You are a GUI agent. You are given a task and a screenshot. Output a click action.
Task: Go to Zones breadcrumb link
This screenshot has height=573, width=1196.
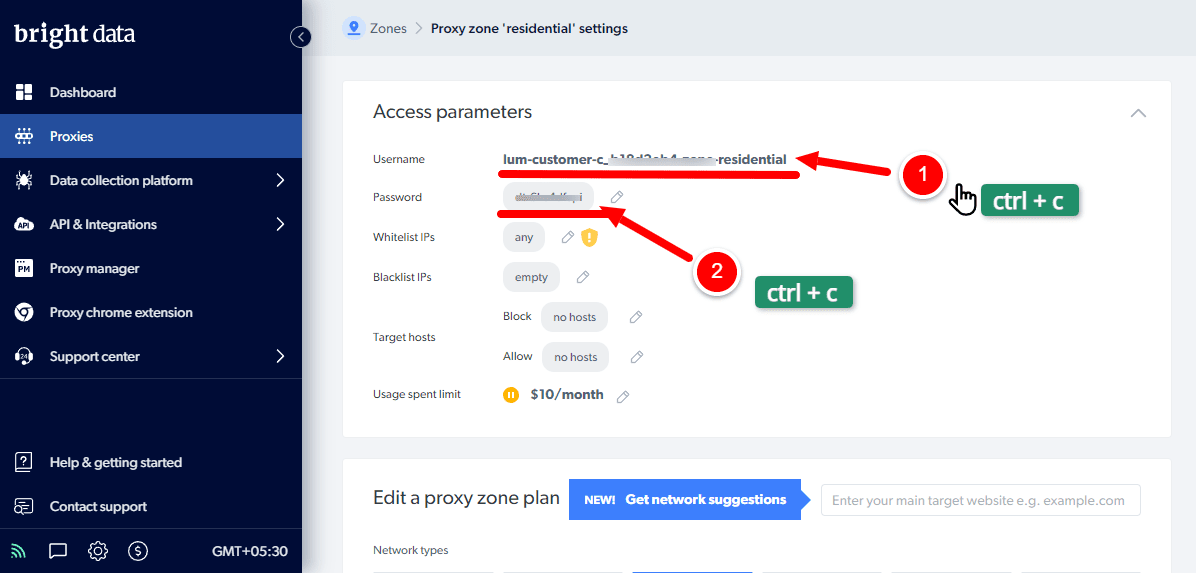click(x=388, y=28)
